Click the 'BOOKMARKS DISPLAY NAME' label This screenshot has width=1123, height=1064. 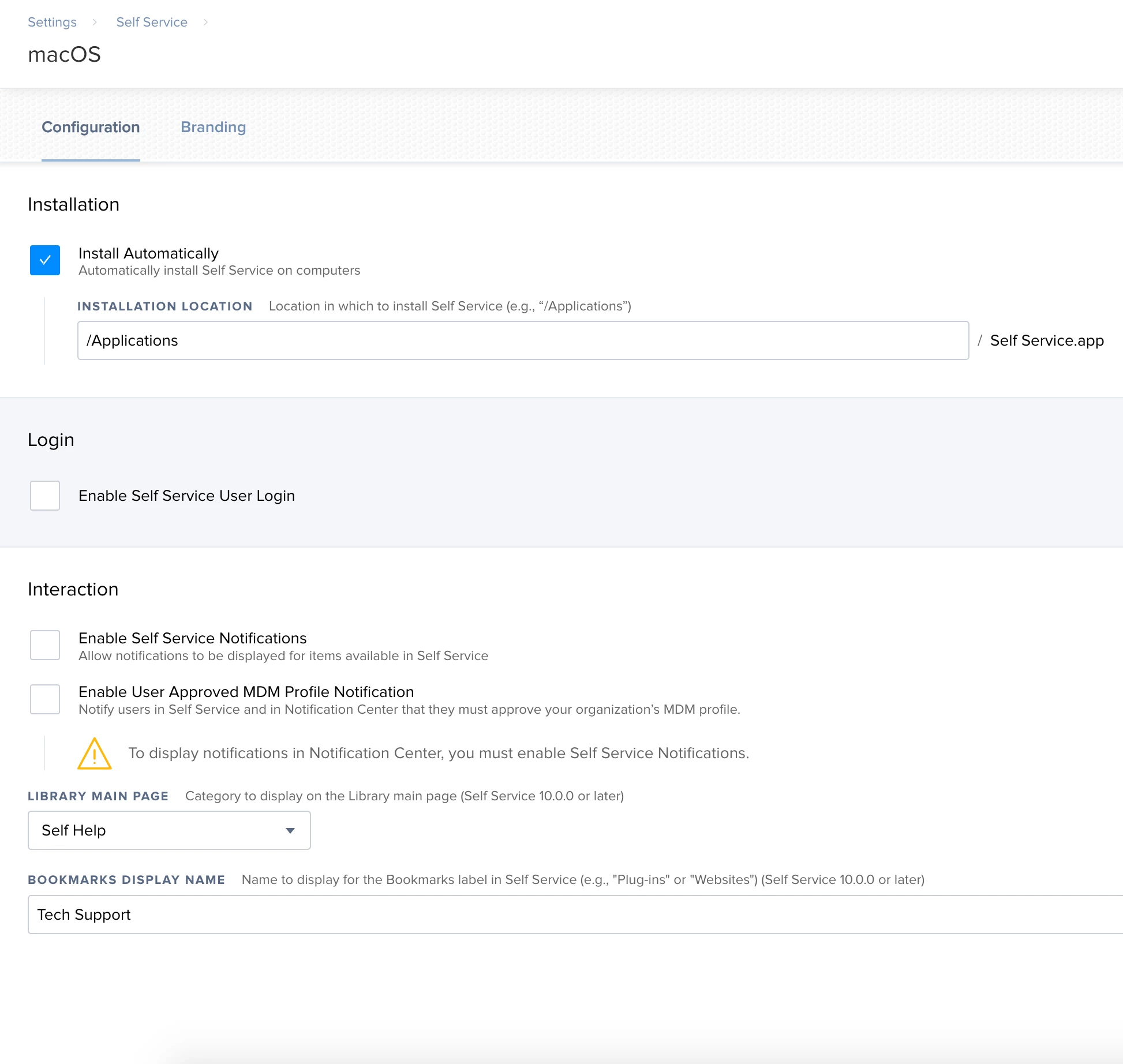click(126, 880)
